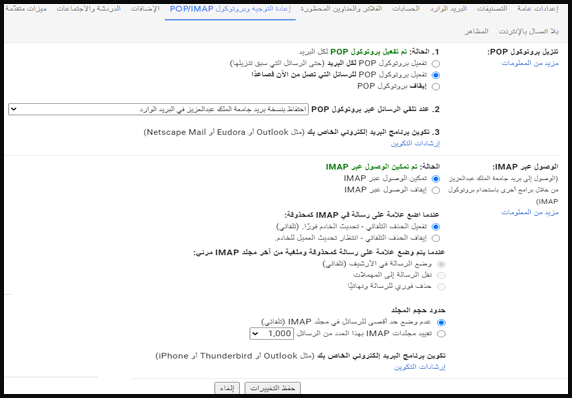Select the إيقاف بروتوكول POP radio button

point(436,87)
